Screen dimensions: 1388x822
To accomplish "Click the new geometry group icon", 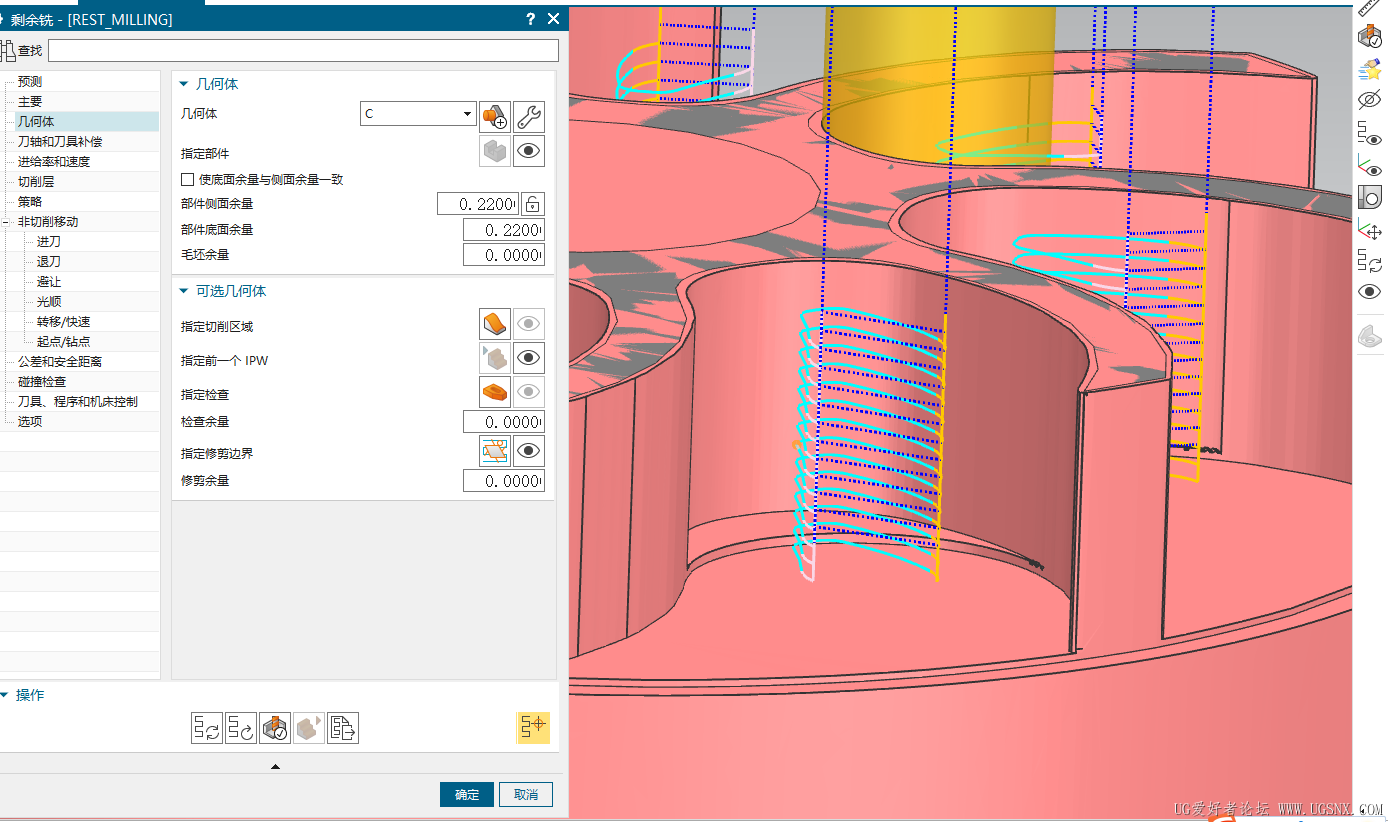I will tap(494, 116).
